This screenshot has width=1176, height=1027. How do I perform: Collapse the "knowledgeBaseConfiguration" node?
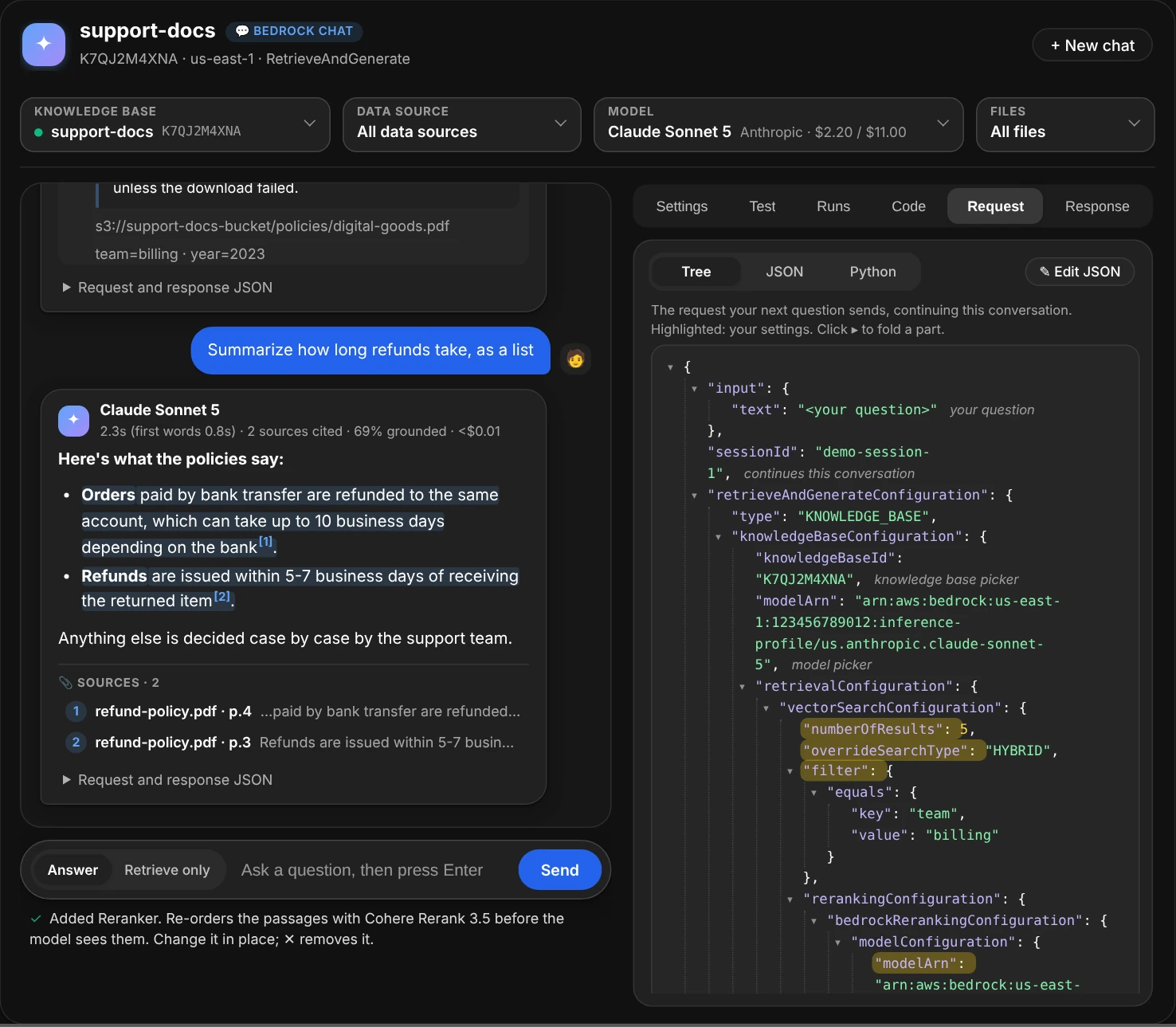pos(718,537)
